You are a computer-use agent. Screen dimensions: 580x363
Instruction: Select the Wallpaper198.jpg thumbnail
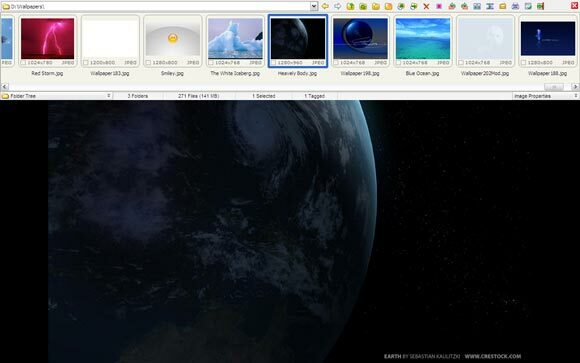tap(360, 38)
